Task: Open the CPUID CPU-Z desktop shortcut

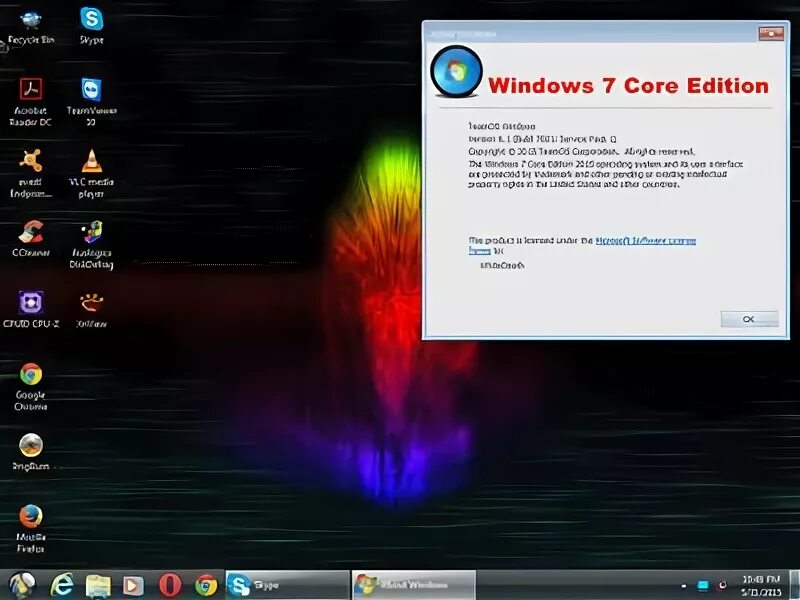Action: pos(31,310)
